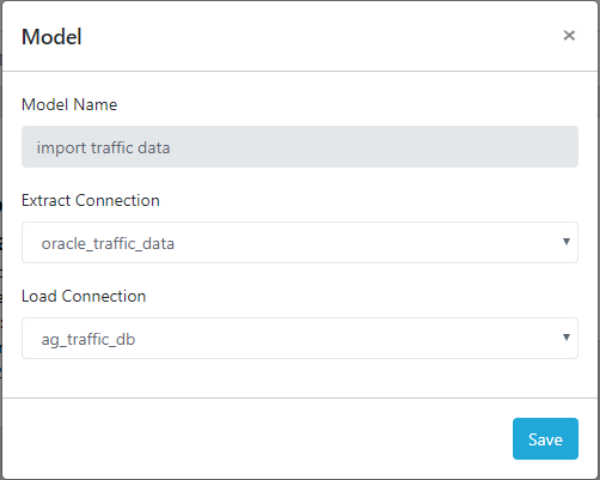Screen dimensions: 600x480
Task: Click the Model Name label
Action: [69, 104]
